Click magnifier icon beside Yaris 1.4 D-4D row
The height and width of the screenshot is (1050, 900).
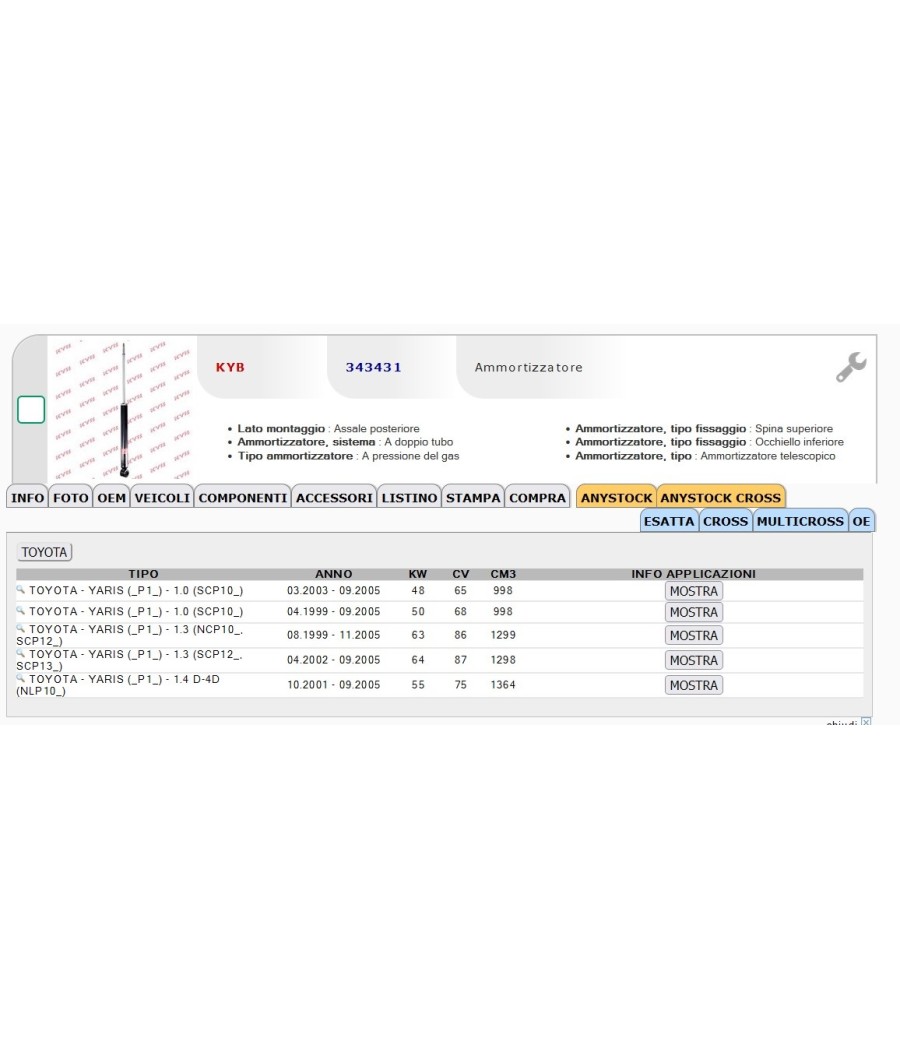click(x=21, y=678)
